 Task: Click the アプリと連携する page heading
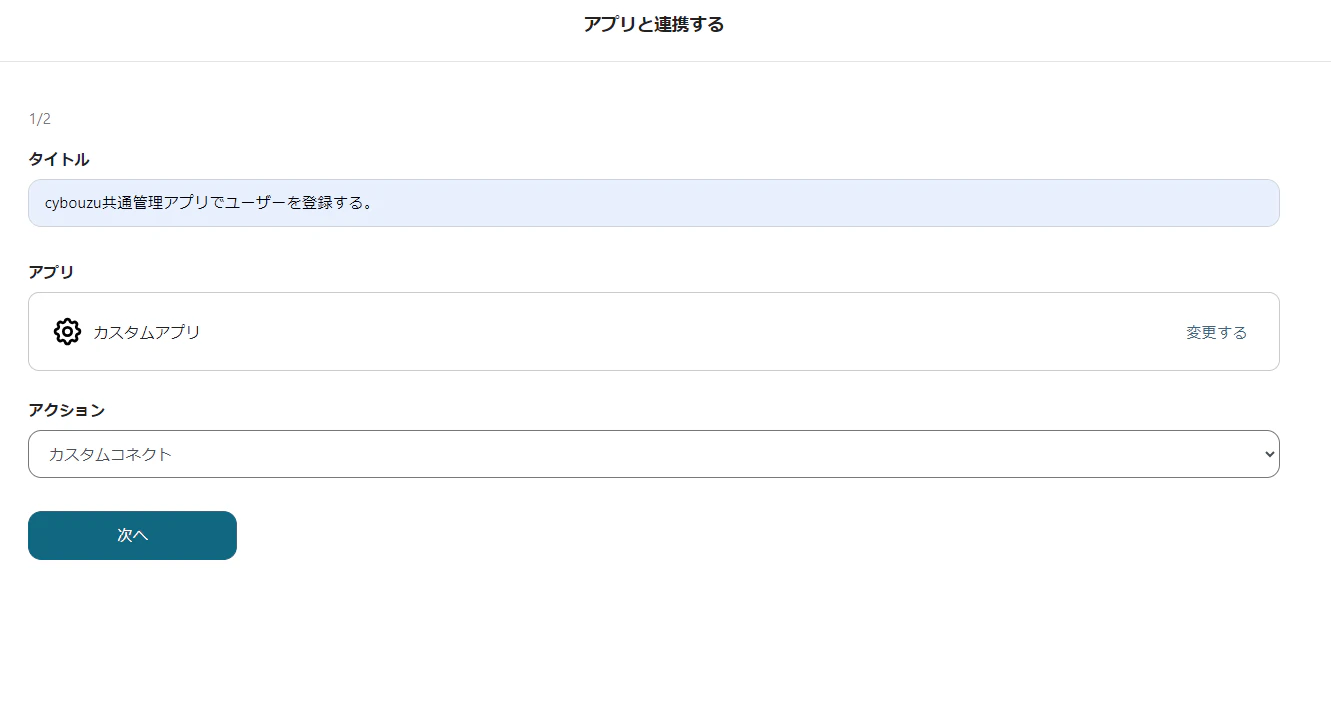click(654, 24)
